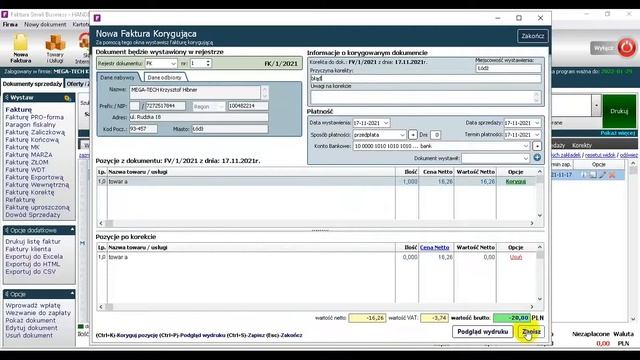640x360 pixels.
Task: Open Towary i Usługi boxes icon
Action: (x=55, y=42)
